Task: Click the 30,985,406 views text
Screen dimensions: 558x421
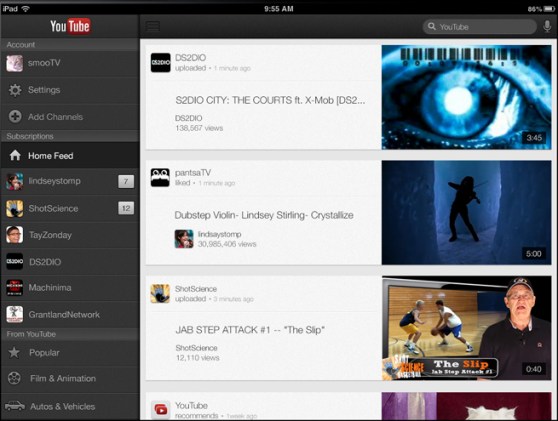Action: pyautogui.click(x=227, y=244)
